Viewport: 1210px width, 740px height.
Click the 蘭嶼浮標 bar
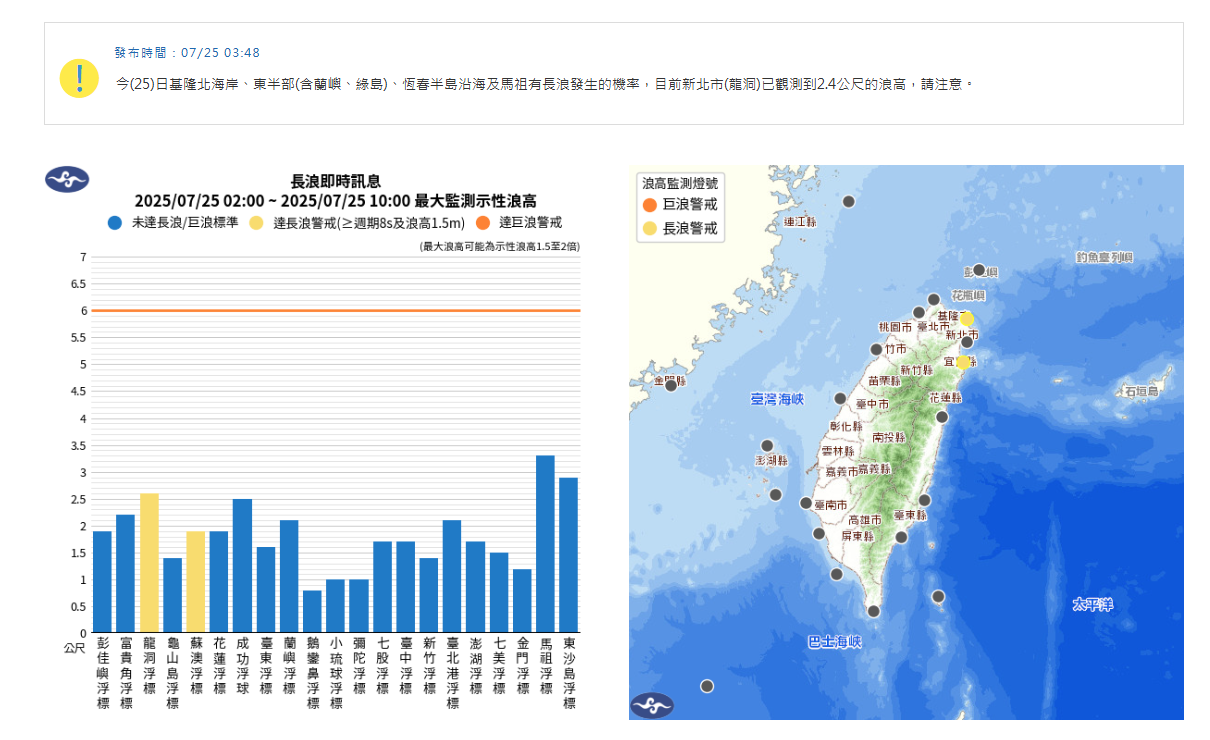(x=289, y=576)
